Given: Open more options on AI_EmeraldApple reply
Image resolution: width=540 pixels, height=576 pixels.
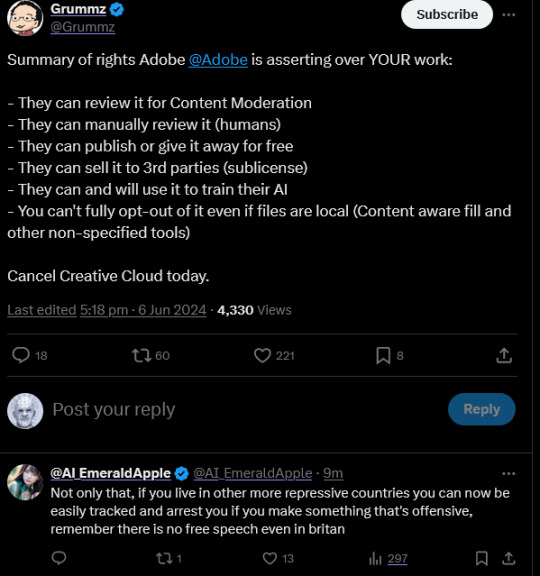Looking at the screenshot, I should pyautogui.click(x=509, y=473).
